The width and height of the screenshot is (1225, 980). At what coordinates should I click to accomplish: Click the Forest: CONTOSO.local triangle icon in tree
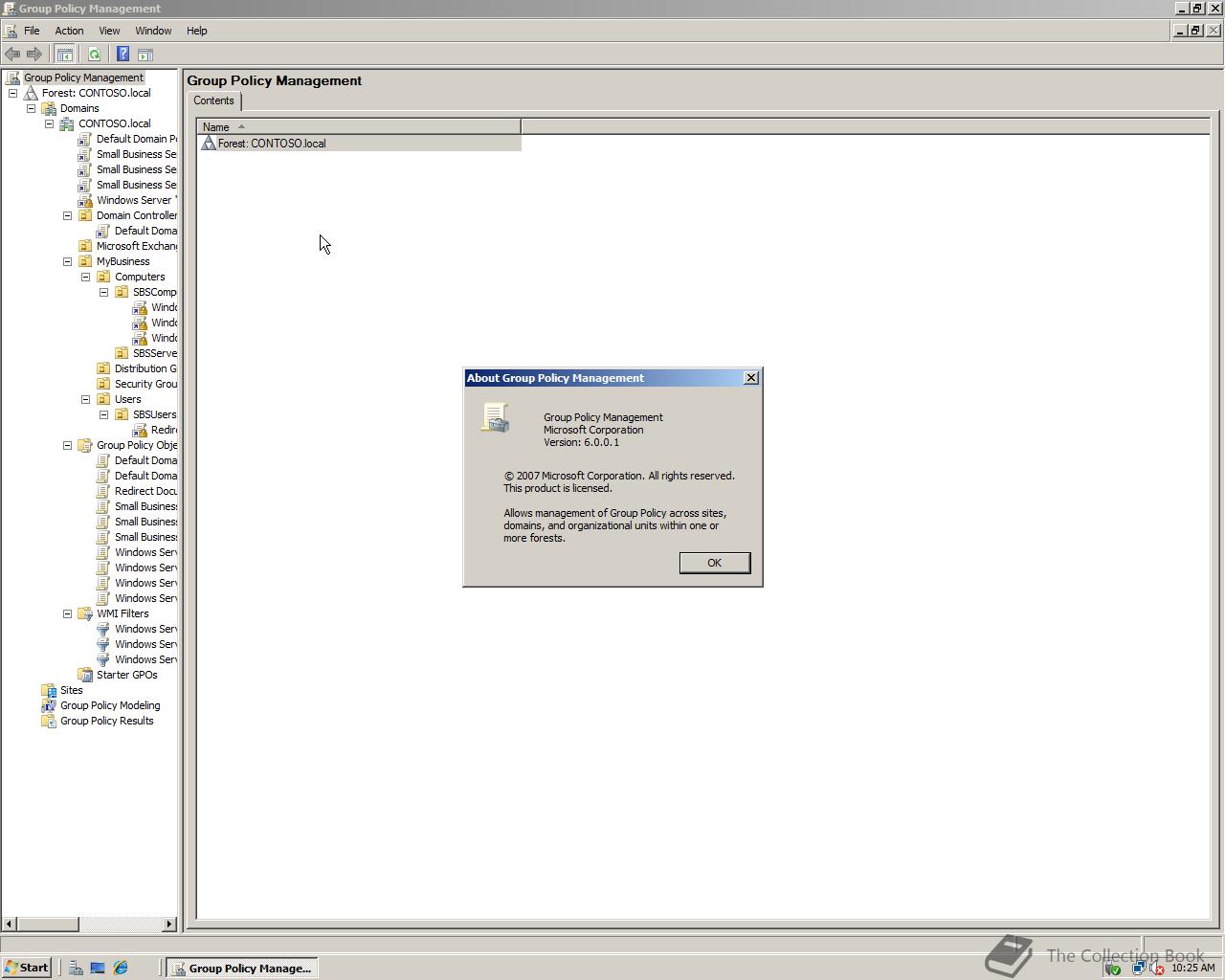coord(31,93)
